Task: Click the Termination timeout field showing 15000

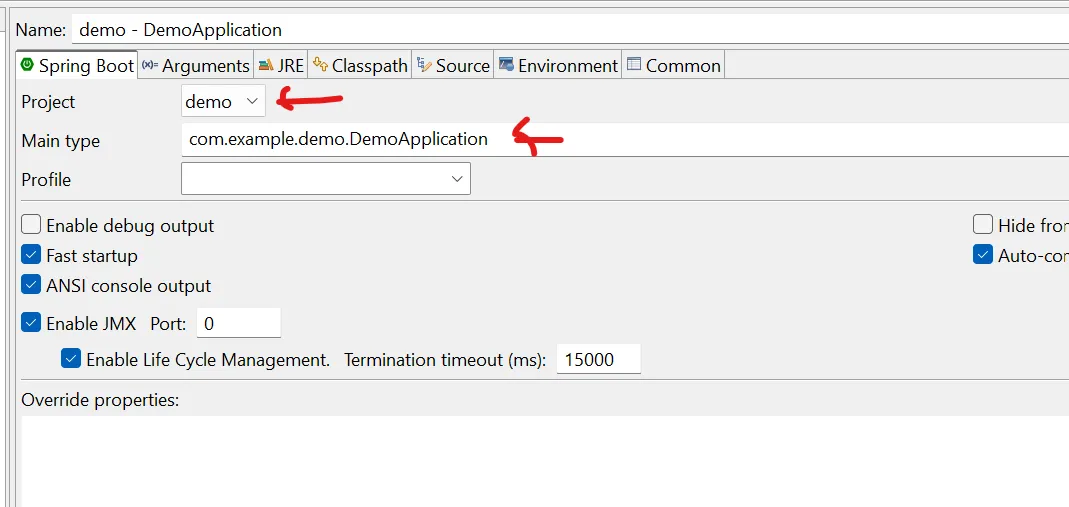Action: tap(599, 359)
